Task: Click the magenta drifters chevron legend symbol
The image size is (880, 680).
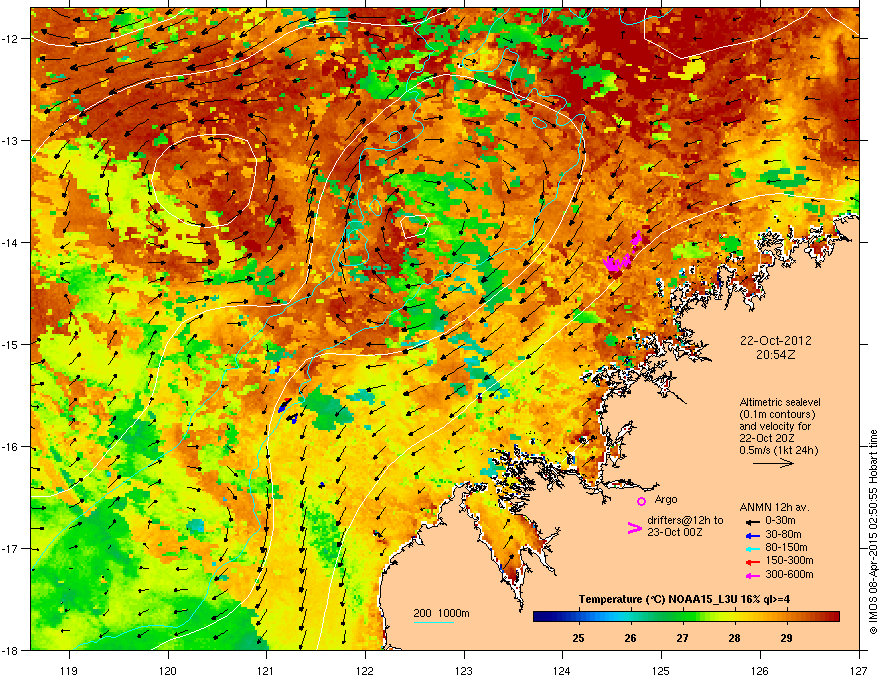Action: click(x=634, y=527)
